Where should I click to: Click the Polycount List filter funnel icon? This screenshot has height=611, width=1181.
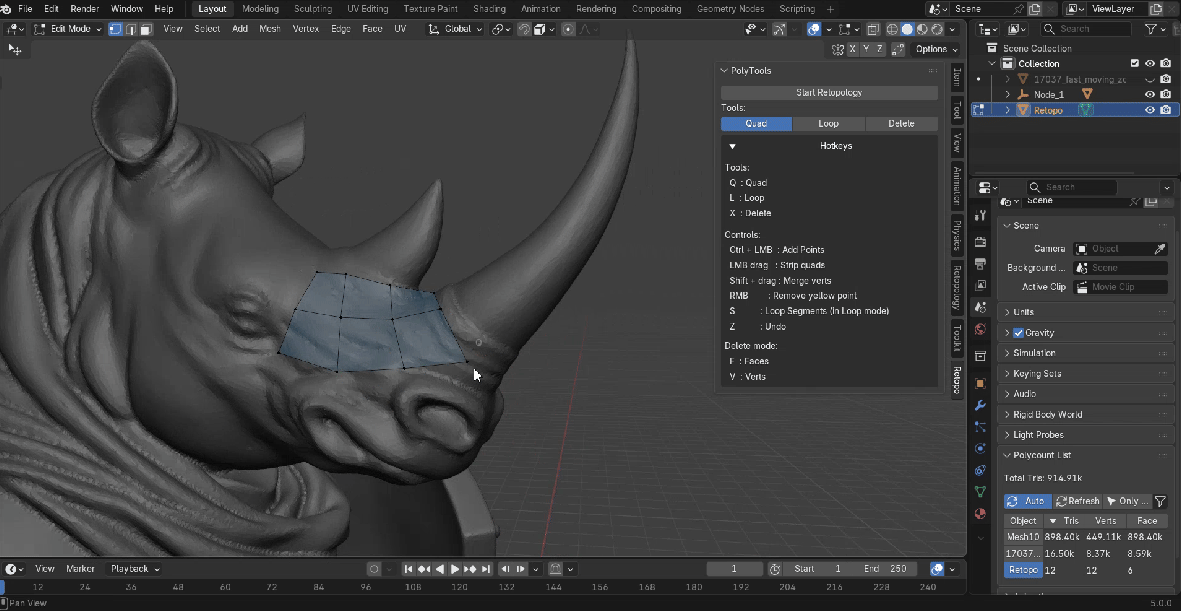(1160, 501)
